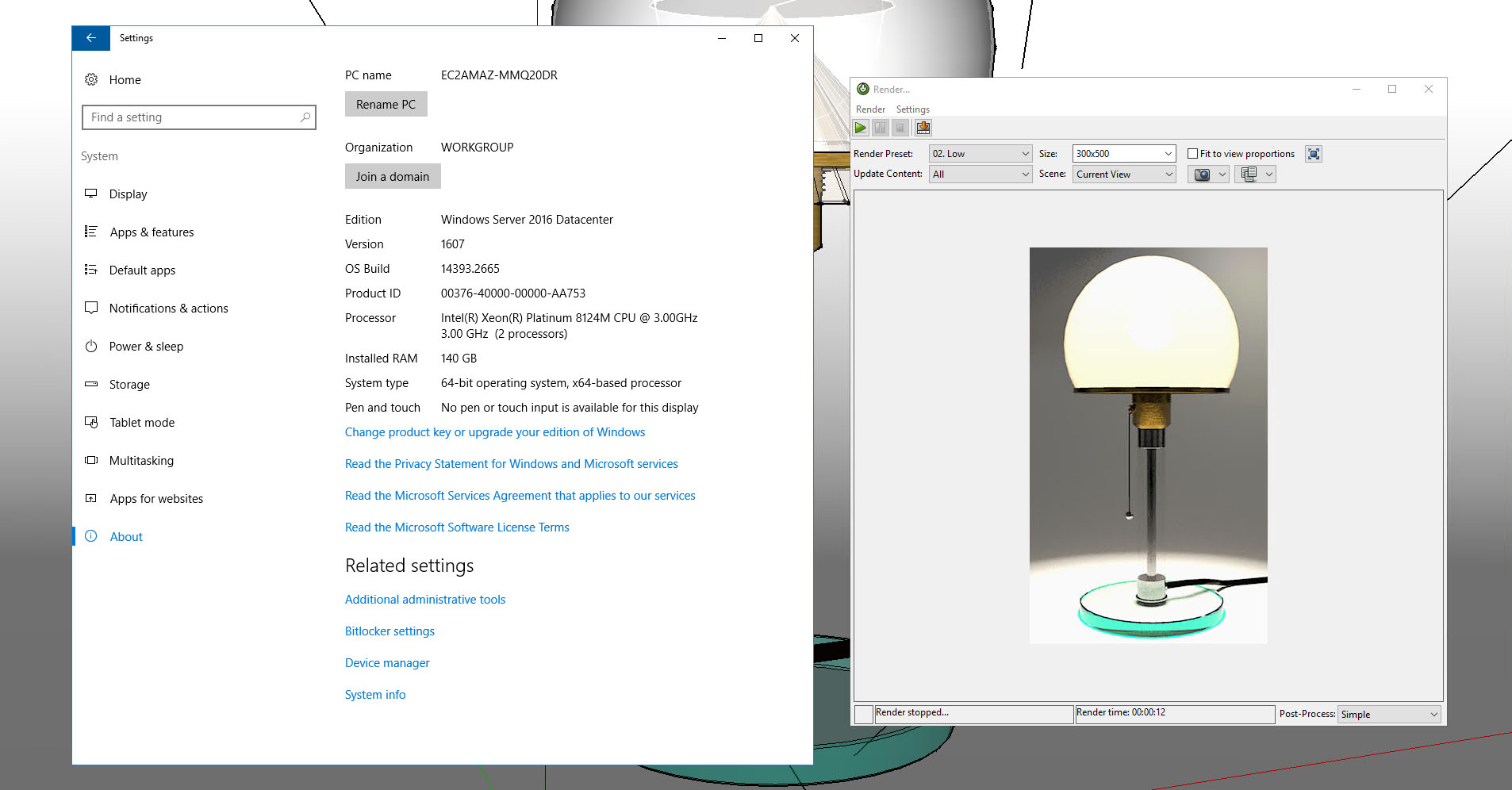Open the Render menu

pos(870,109)
